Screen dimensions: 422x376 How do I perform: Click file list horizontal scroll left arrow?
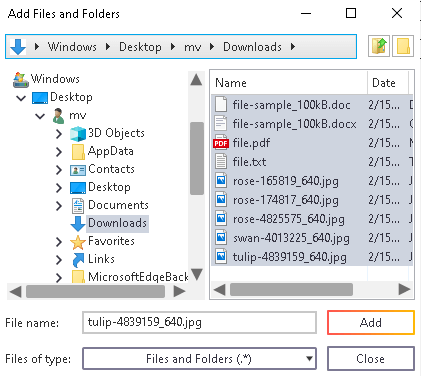[x=219, y=289]
